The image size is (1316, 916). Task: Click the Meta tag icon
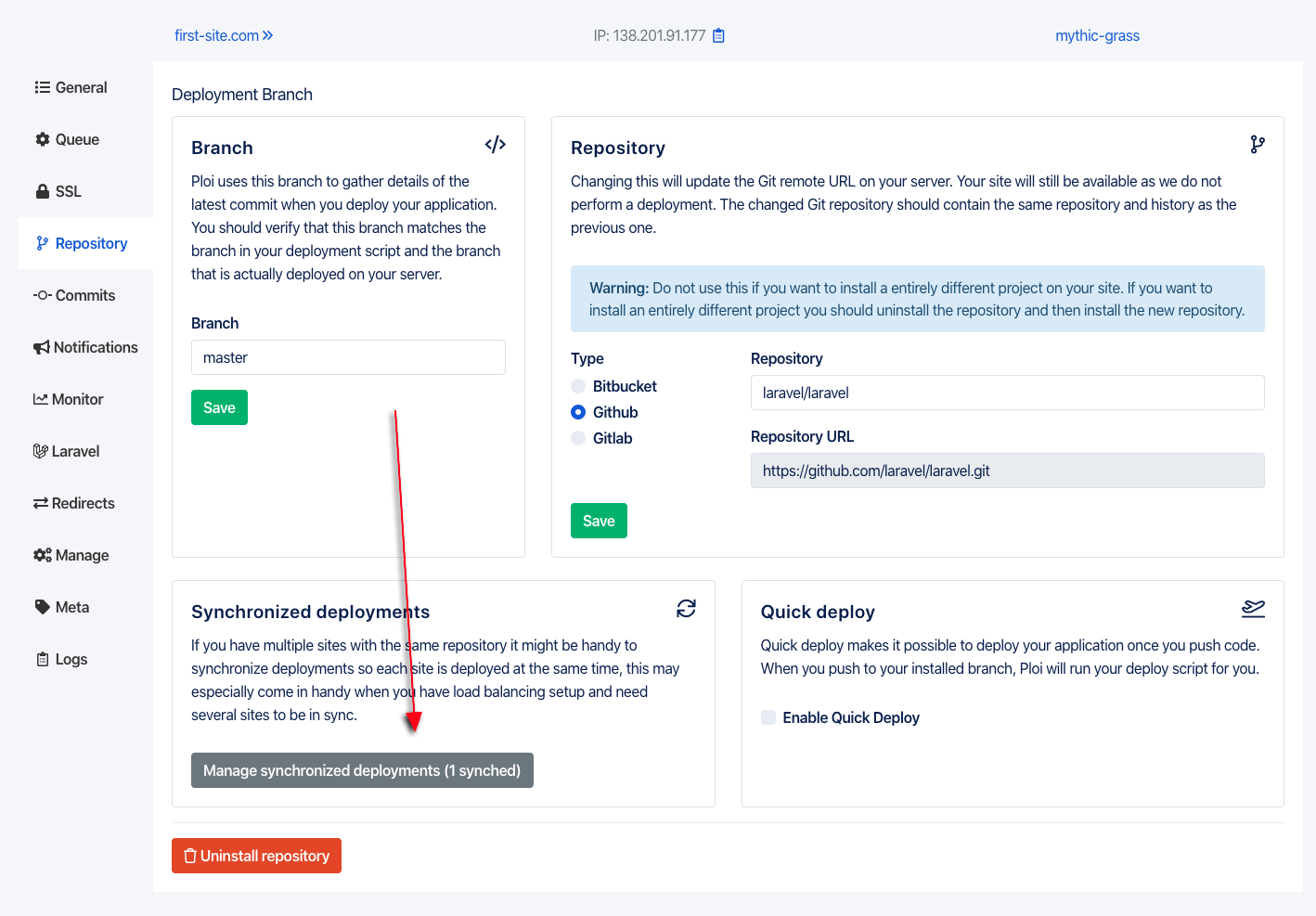click(43, 607)
